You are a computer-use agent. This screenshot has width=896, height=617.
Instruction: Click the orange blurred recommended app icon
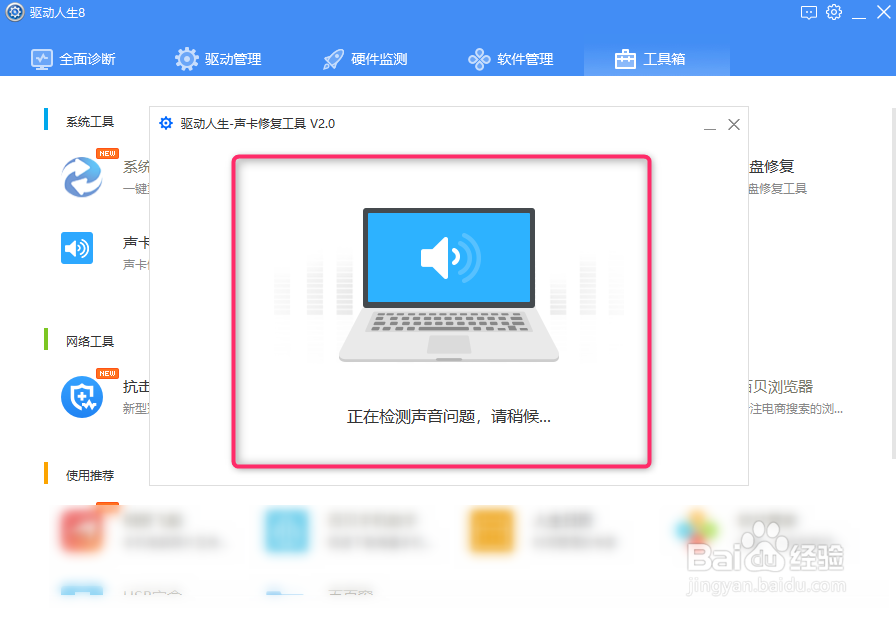[491, 531]
